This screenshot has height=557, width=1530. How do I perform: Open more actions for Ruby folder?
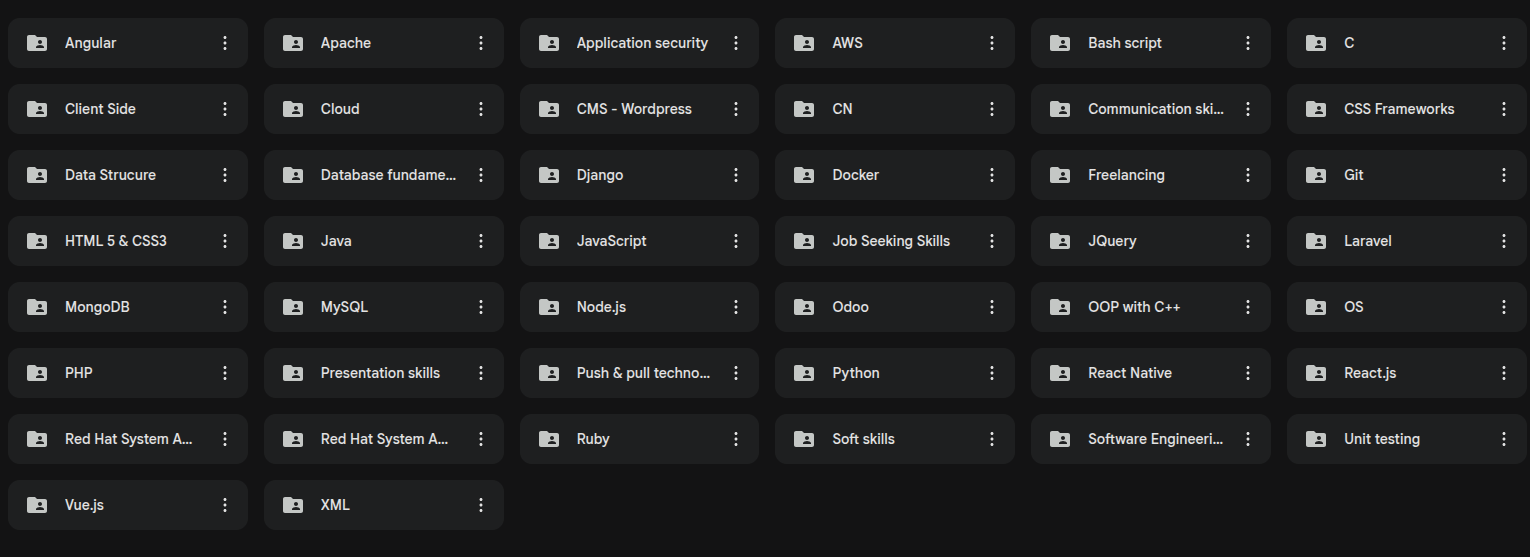point(736,439)
